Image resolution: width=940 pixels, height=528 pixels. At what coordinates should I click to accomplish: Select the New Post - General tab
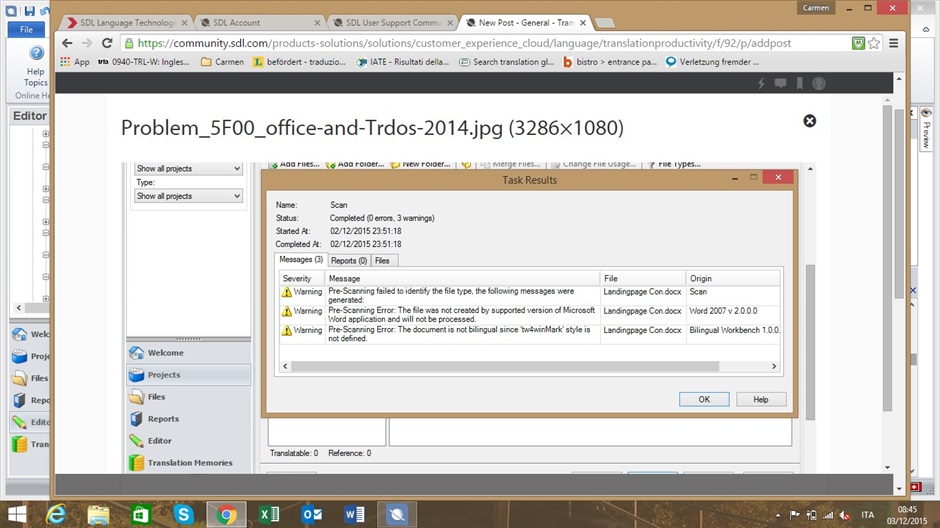pos(525,23)
